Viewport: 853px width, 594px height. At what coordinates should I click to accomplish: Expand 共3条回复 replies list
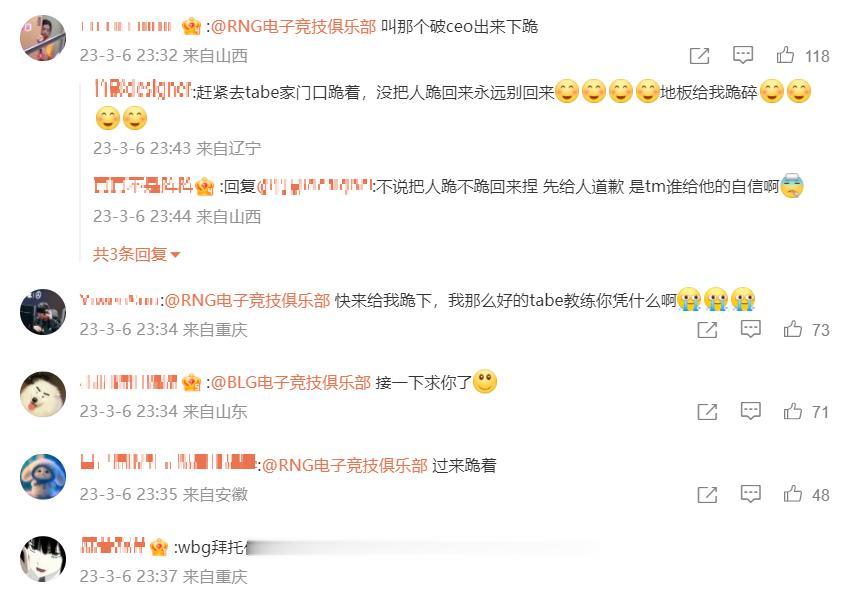click(136, 254)
